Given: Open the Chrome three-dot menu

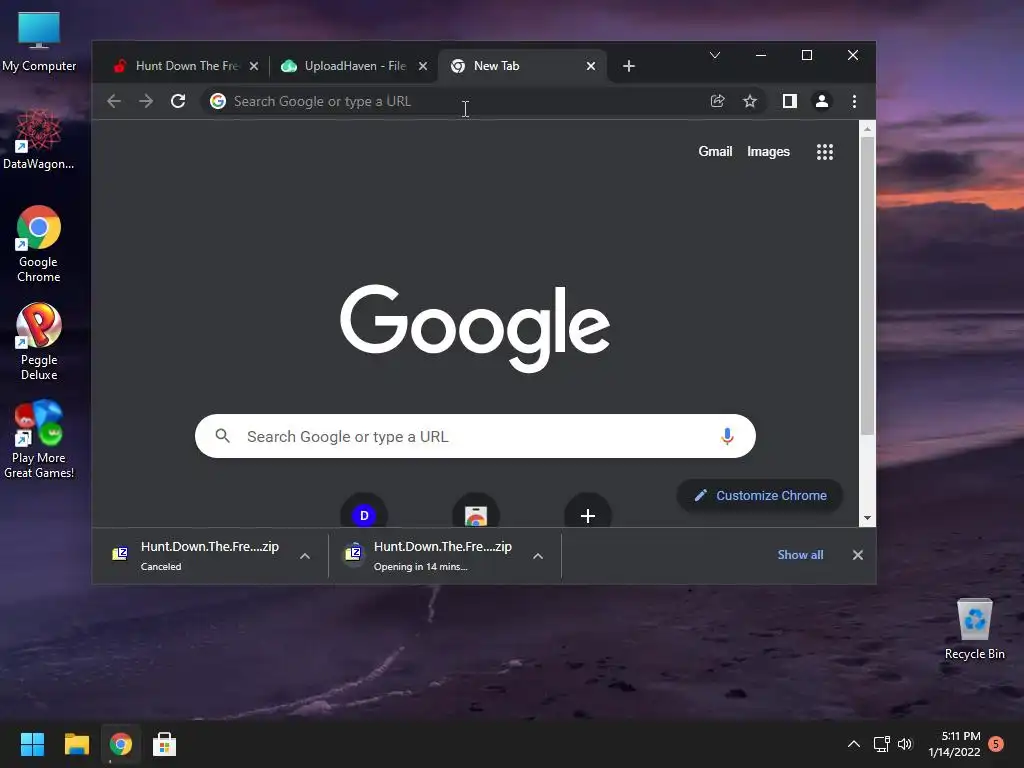Looking at the screenshot, I should 854,101.
